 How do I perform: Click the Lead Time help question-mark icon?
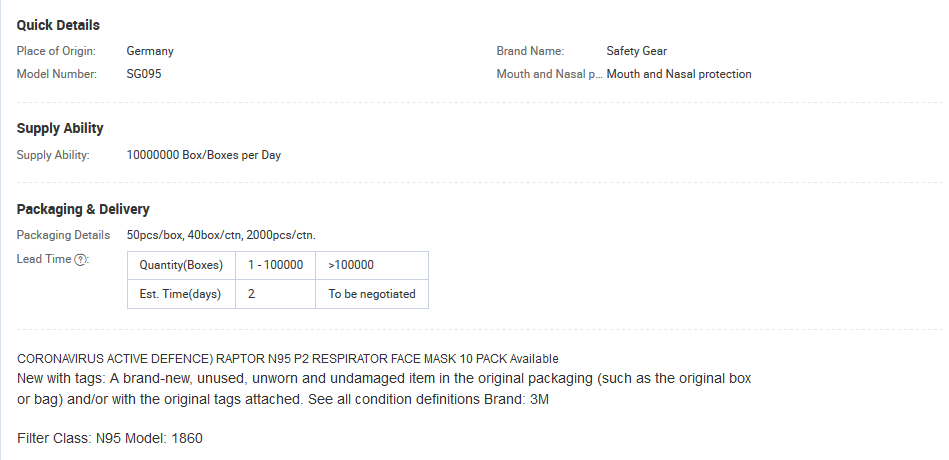(x=80, y=260)
